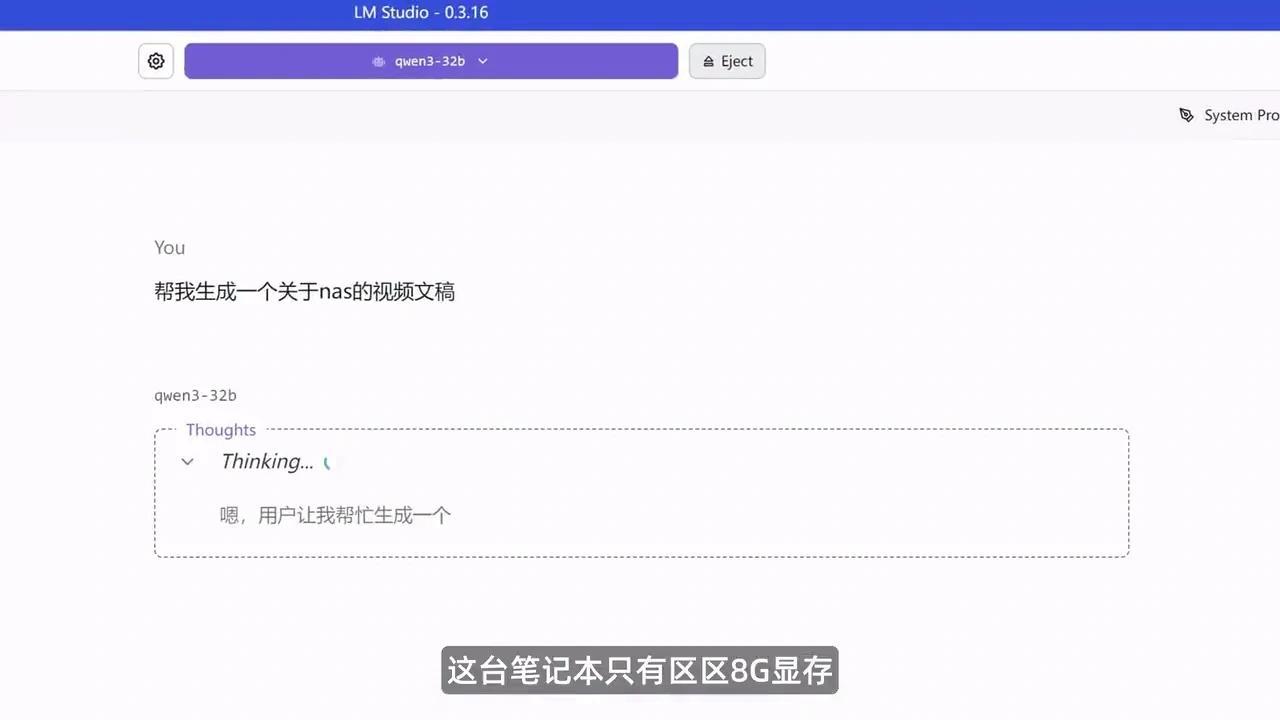Click the spinner next to Thinking text
Screen dimensions: 1280x720
tap(328, 462)
